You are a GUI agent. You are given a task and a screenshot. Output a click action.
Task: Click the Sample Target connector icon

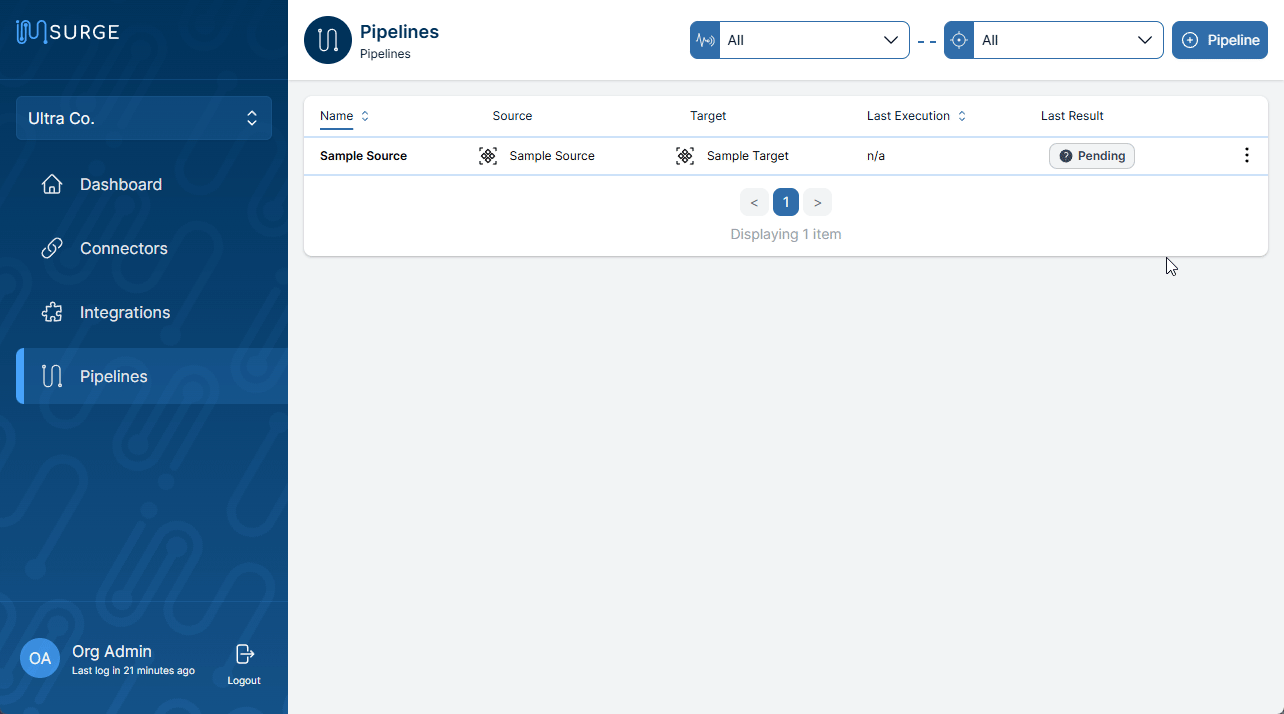pyautogui.click(x=685, y=156)
